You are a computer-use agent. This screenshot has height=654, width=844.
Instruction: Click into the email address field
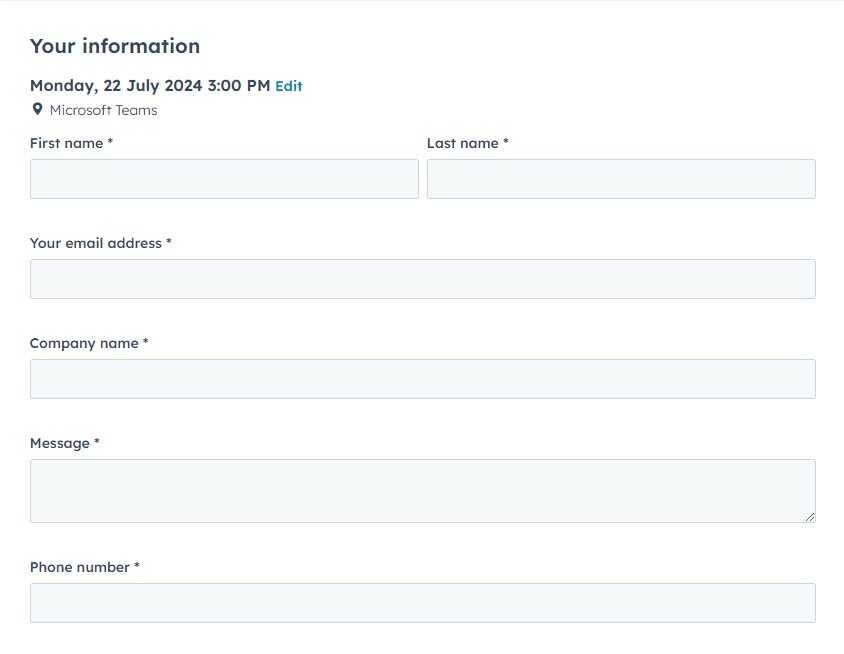coord(422,279)
